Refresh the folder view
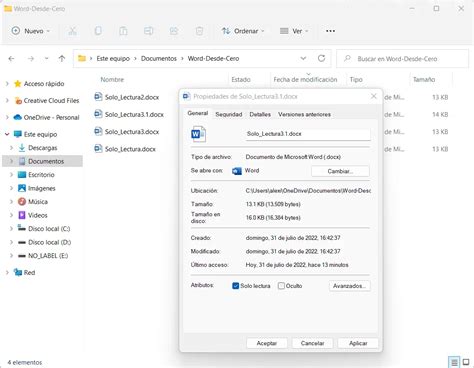The height and width of the screenshot is (368, 474). coord(321,59)
